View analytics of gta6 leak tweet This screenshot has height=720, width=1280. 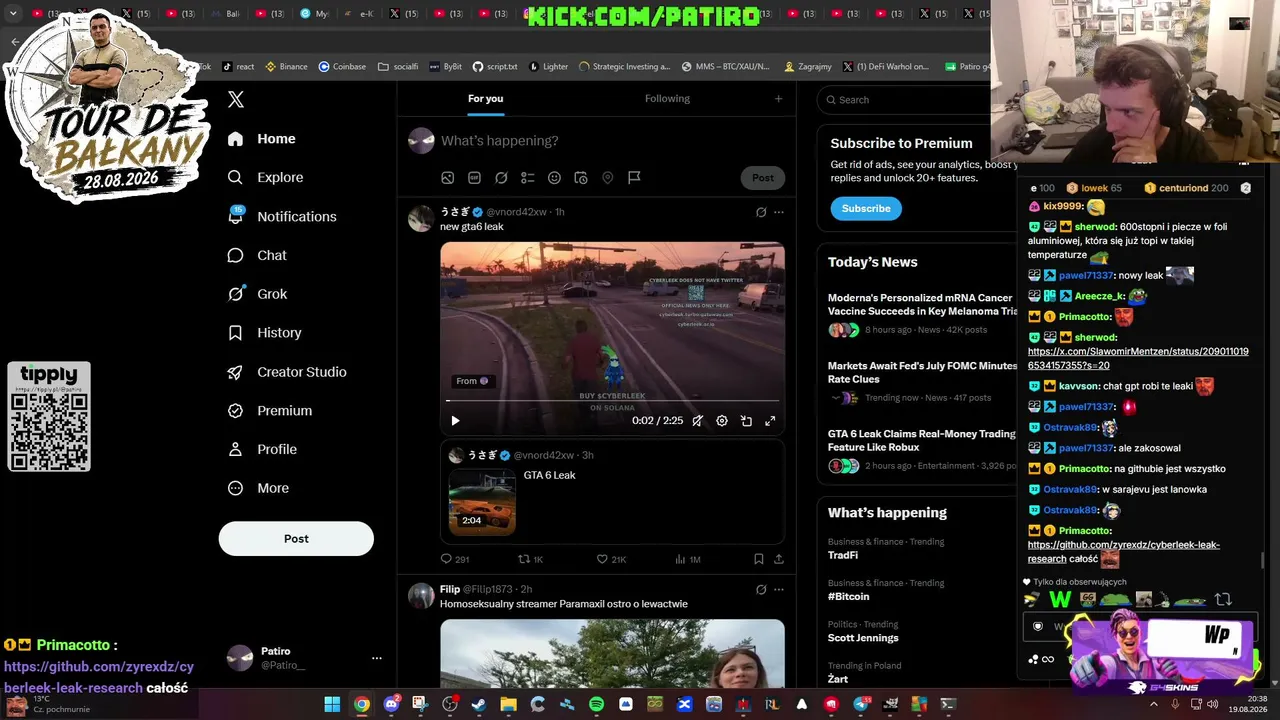click(x=688, y=559)
